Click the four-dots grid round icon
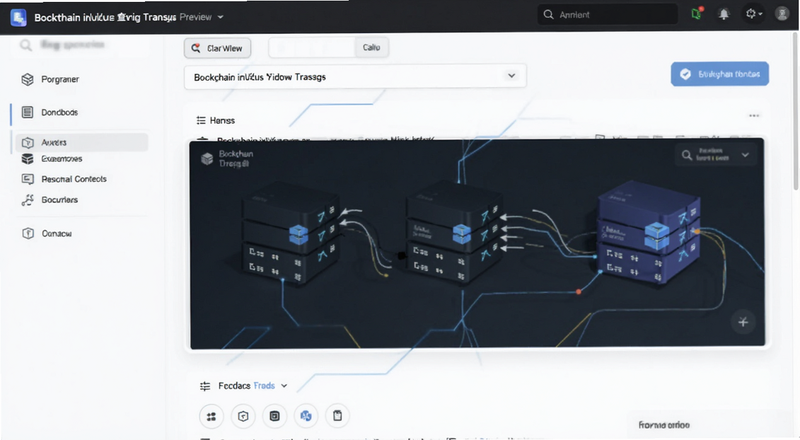This screenshot has width=800, height=440. click(x=211, y=417)
